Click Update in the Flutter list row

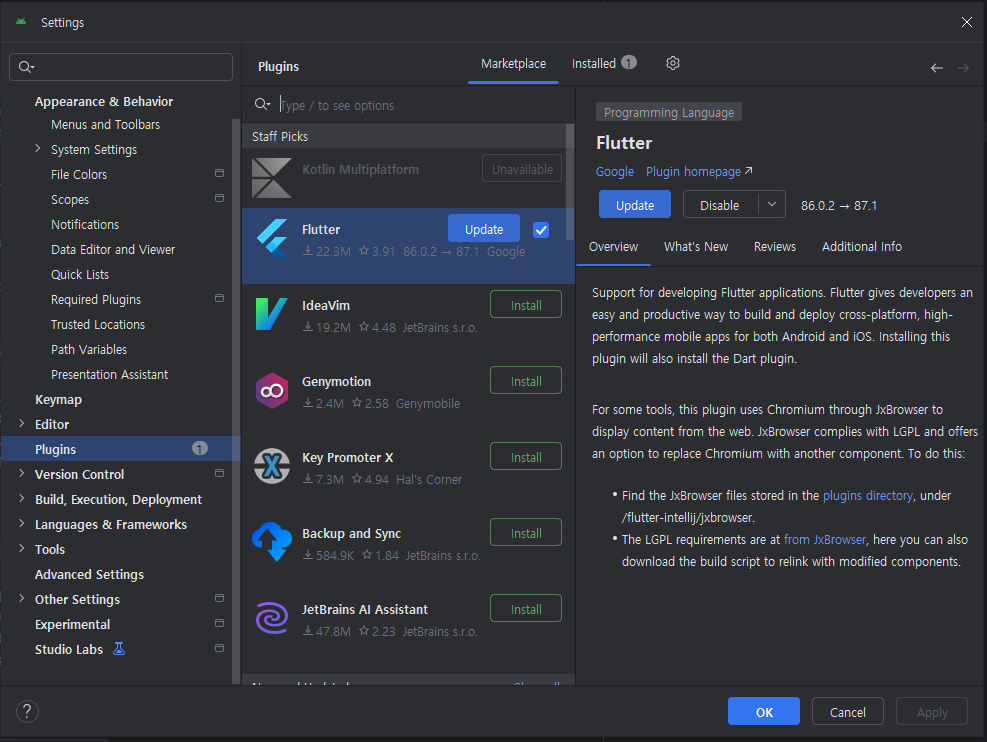[x=483, y=229]
